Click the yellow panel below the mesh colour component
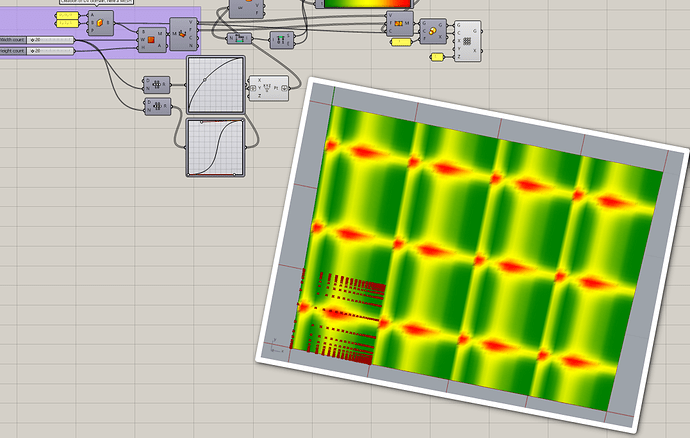This screenshot has width=690, height=438. (401, 42)
